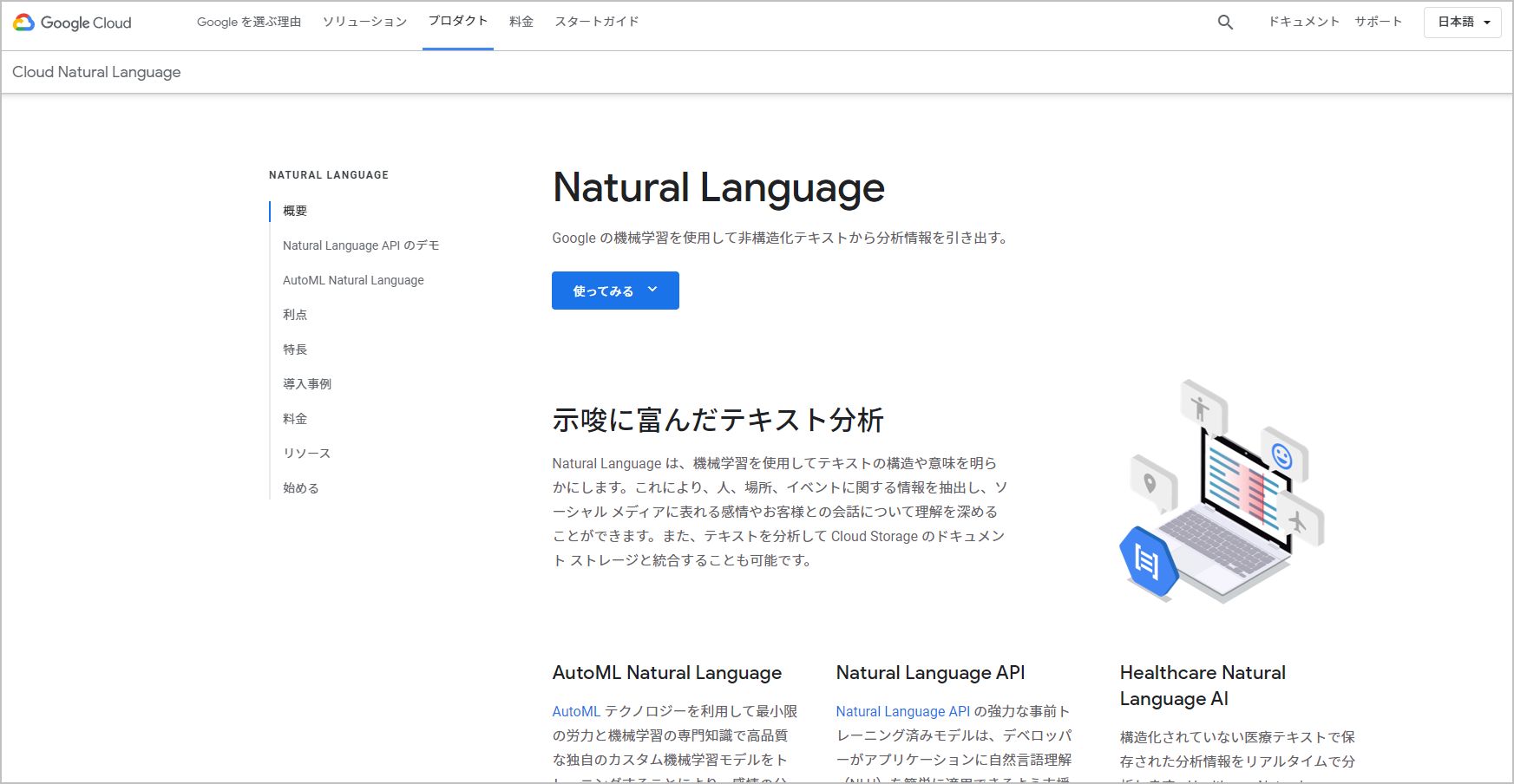Open the サポート link
This screenshot has height=784, width=1514.
[x=1379, y=22]
